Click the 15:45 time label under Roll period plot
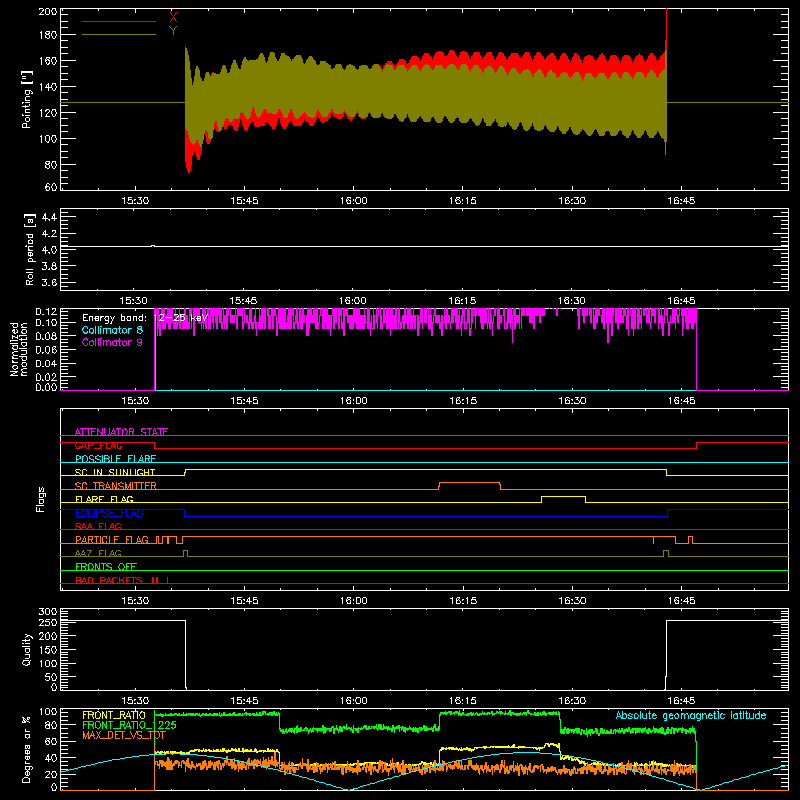This screenshot has width=800, height=800. (x=243, y=301)
